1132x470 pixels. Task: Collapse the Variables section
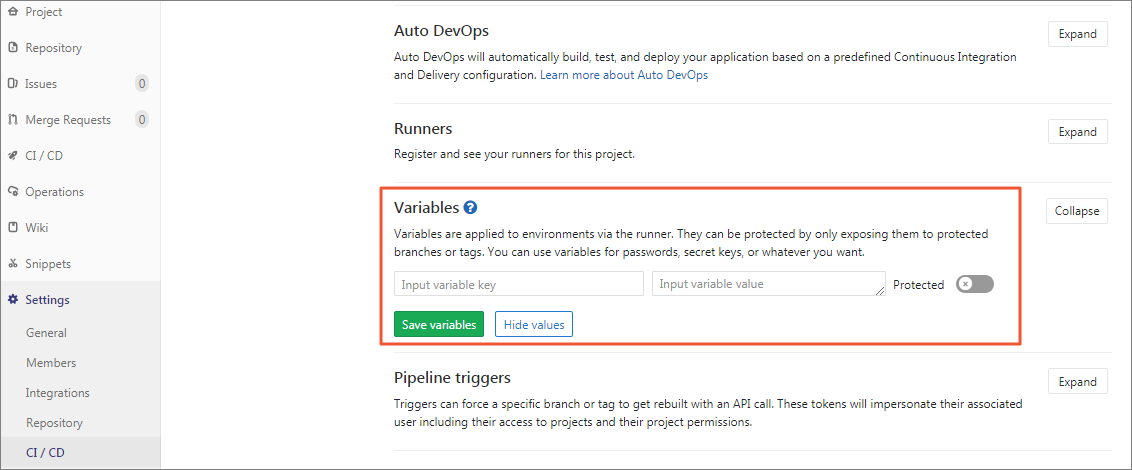pos(1077,211)
